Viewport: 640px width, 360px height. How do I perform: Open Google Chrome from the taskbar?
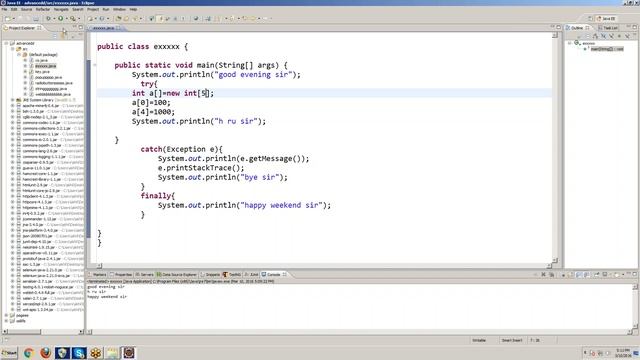click(29, 353)
